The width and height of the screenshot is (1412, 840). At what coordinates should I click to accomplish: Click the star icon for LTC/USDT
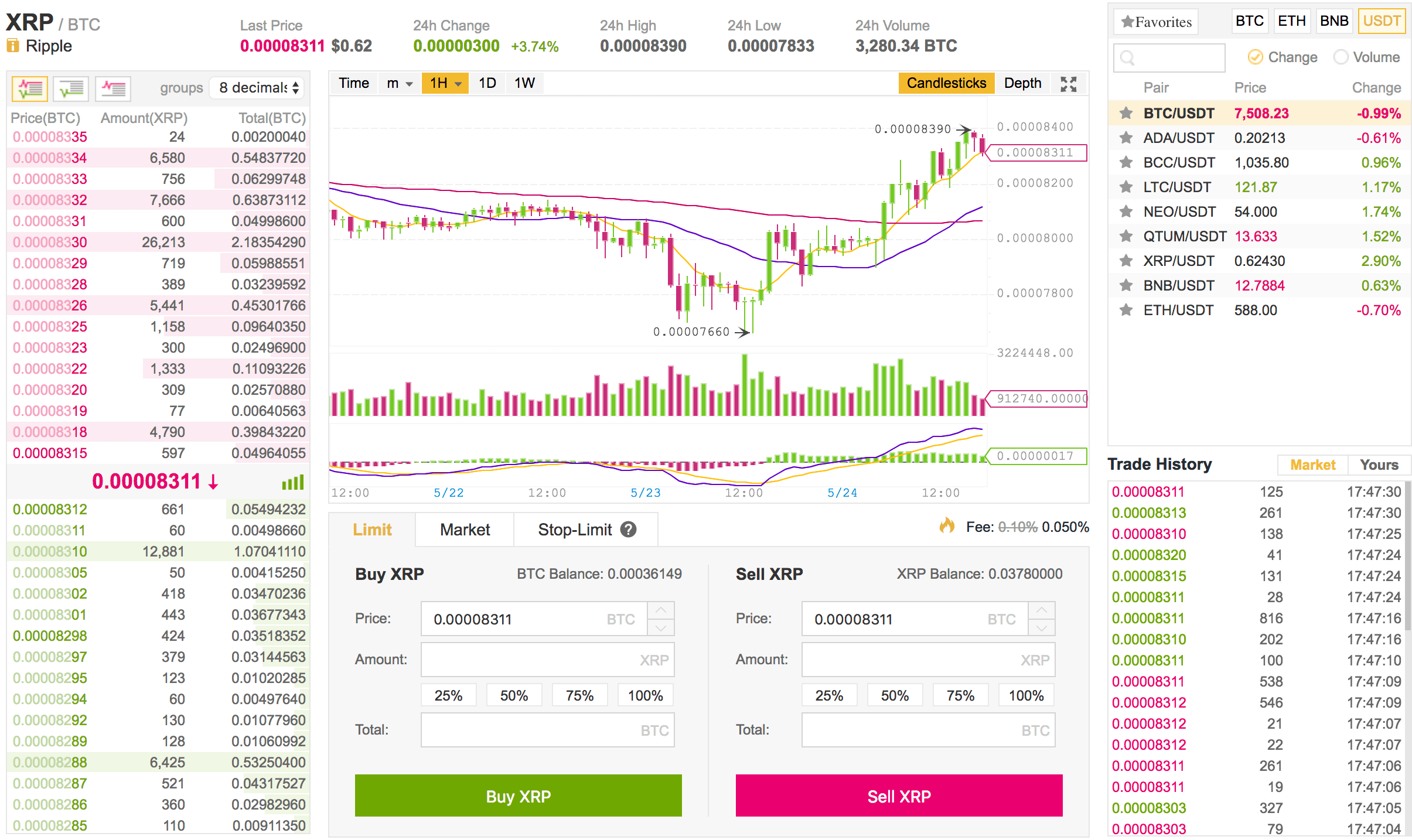(1125, 187)
